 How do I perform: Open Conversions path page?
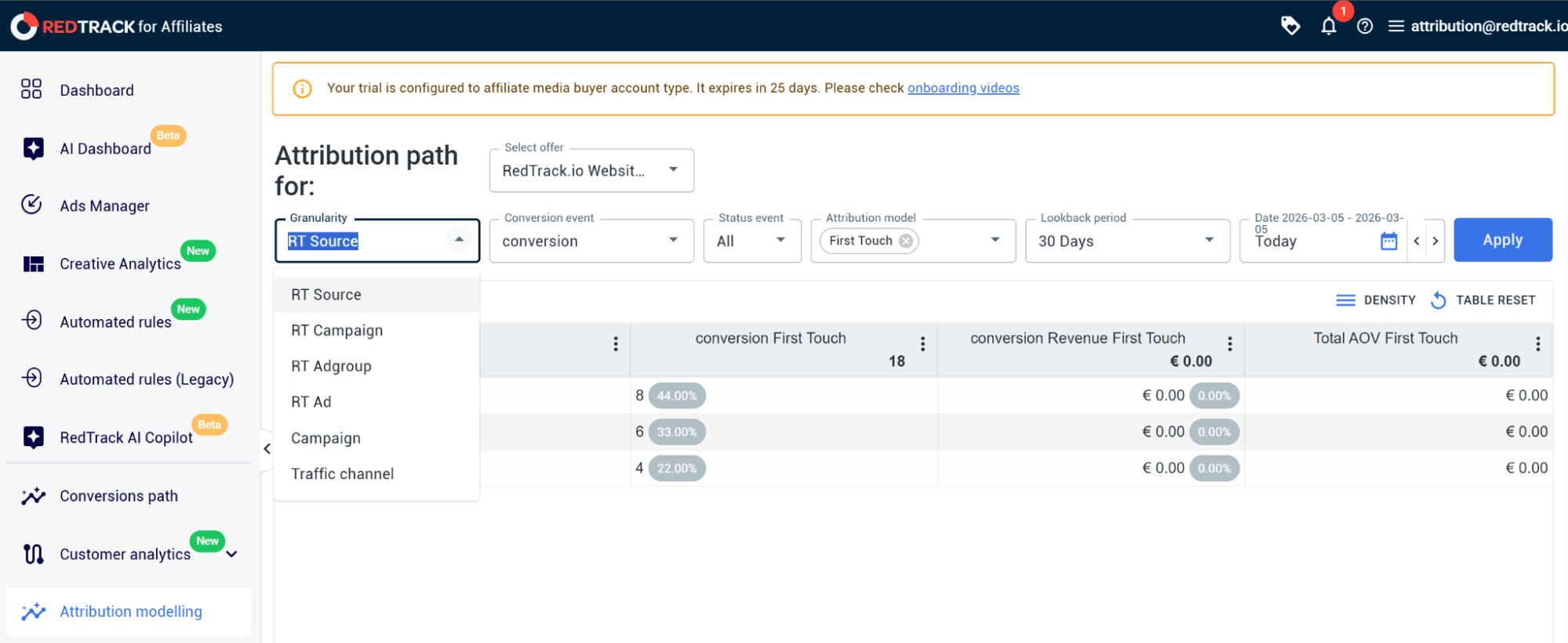point(118,496)
